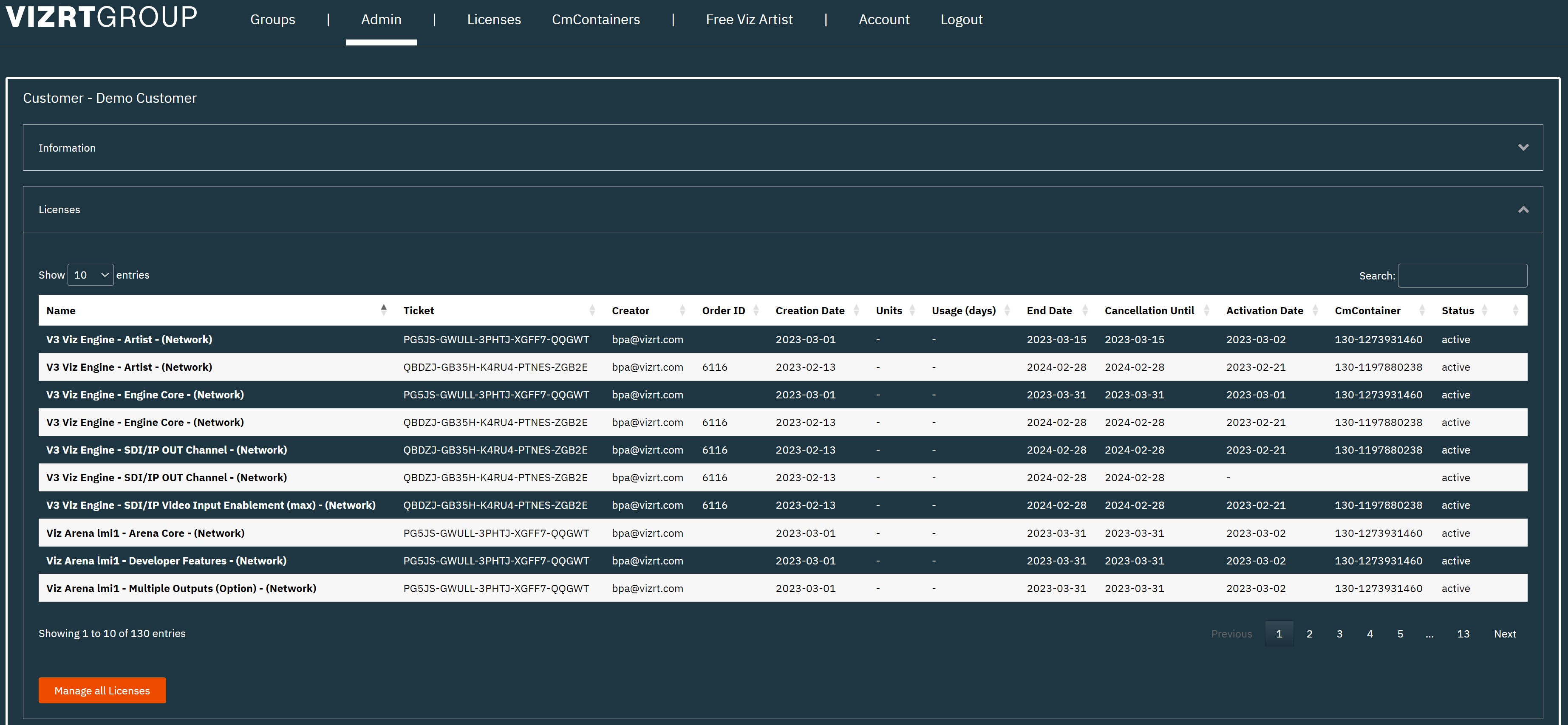
Task: Click Activation Date 2023-03-01 cell
Action: pyautogui.click(x=1256, y=395)
